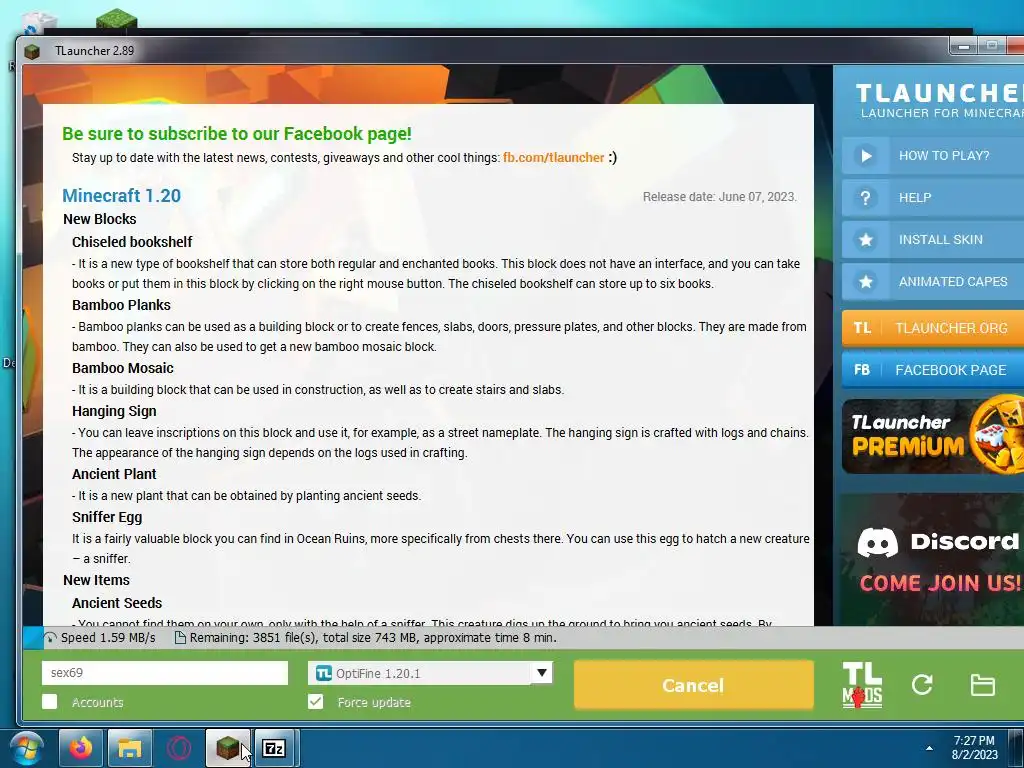The image size is (1024, 768).
Task: Click the 'New Blocks' heading
Action: pos(99,219)
